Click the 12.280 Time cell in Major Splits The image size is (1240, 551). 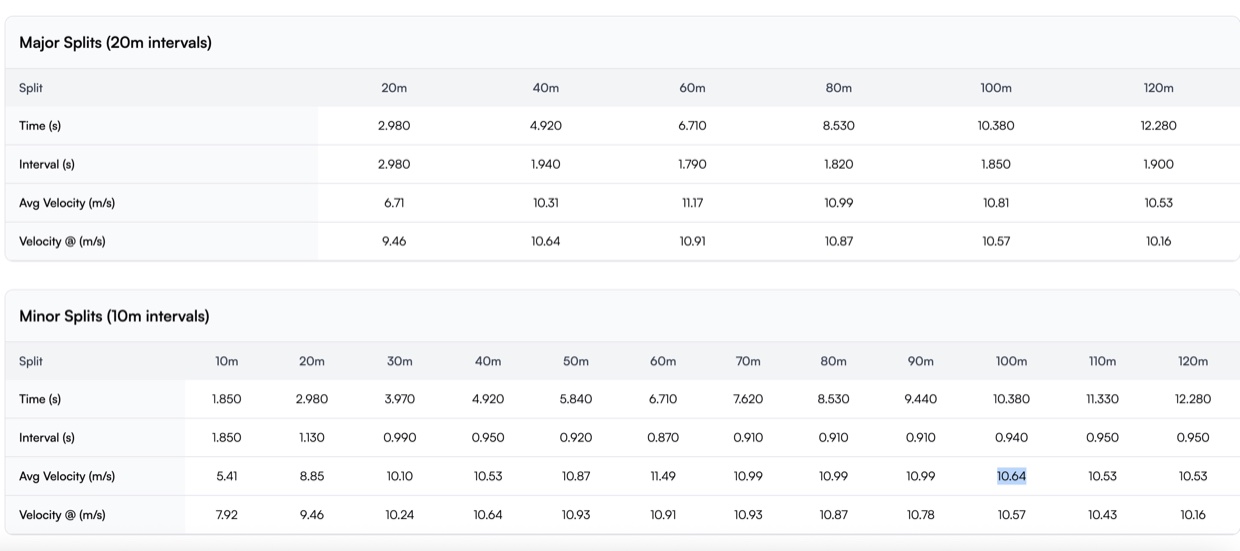click(x=1158, y=126)
